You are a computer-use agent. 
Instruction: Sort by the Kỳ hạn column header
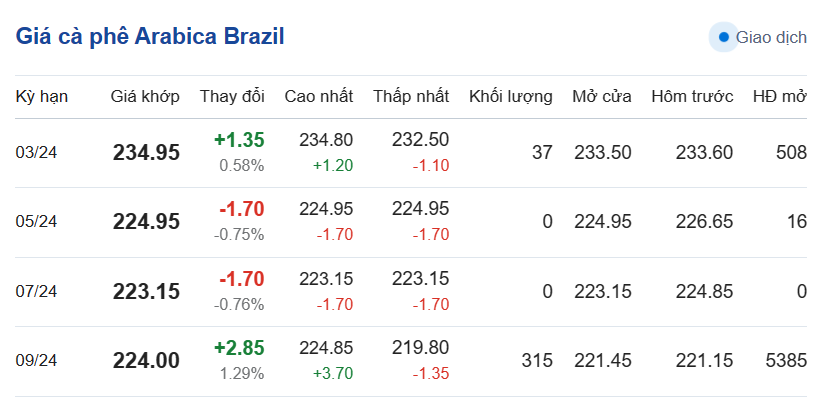coord(42,97)
